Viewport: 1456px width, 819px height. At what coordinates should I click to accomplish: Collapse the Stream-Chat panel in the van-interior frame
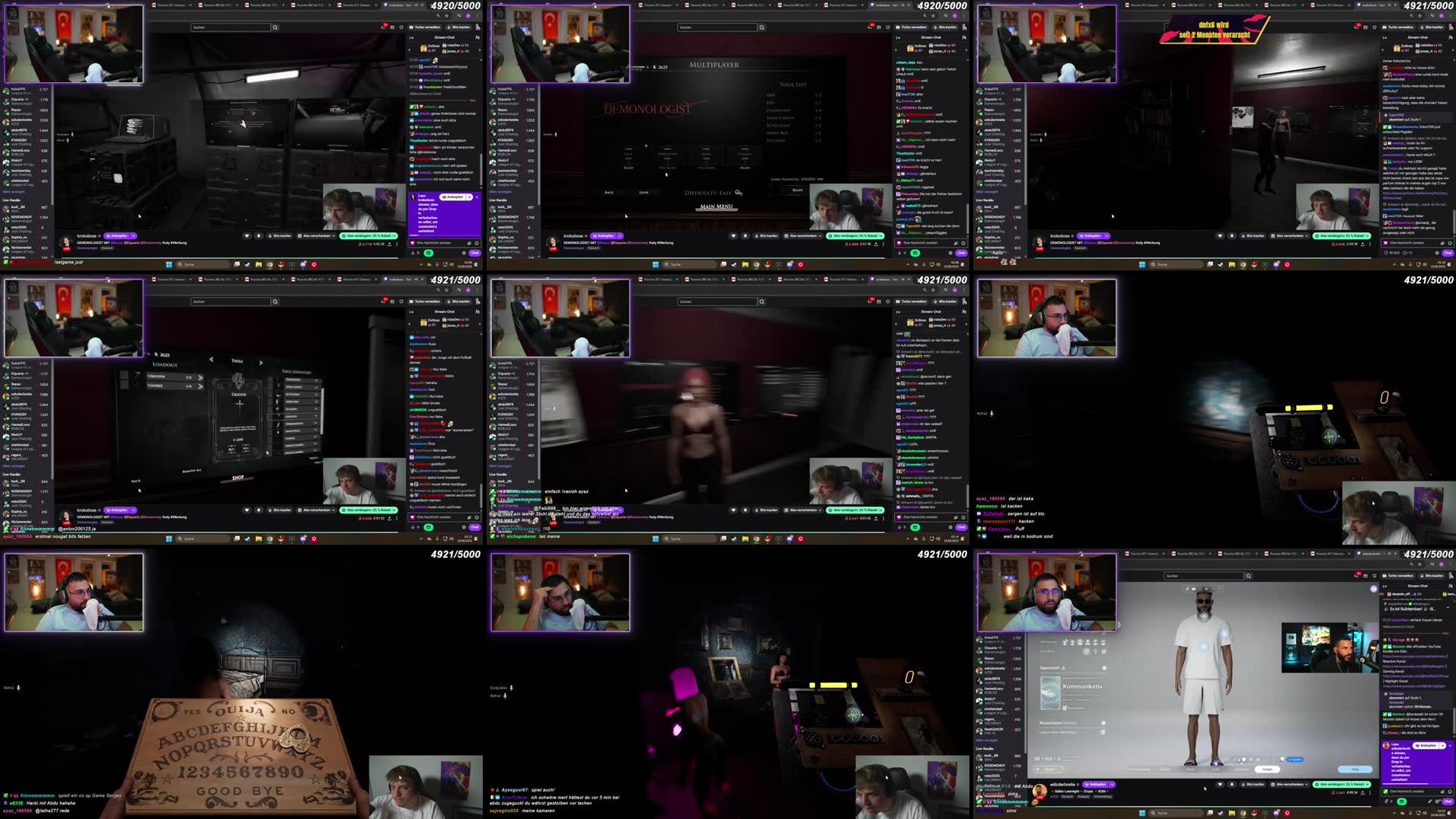coord(412,37)
